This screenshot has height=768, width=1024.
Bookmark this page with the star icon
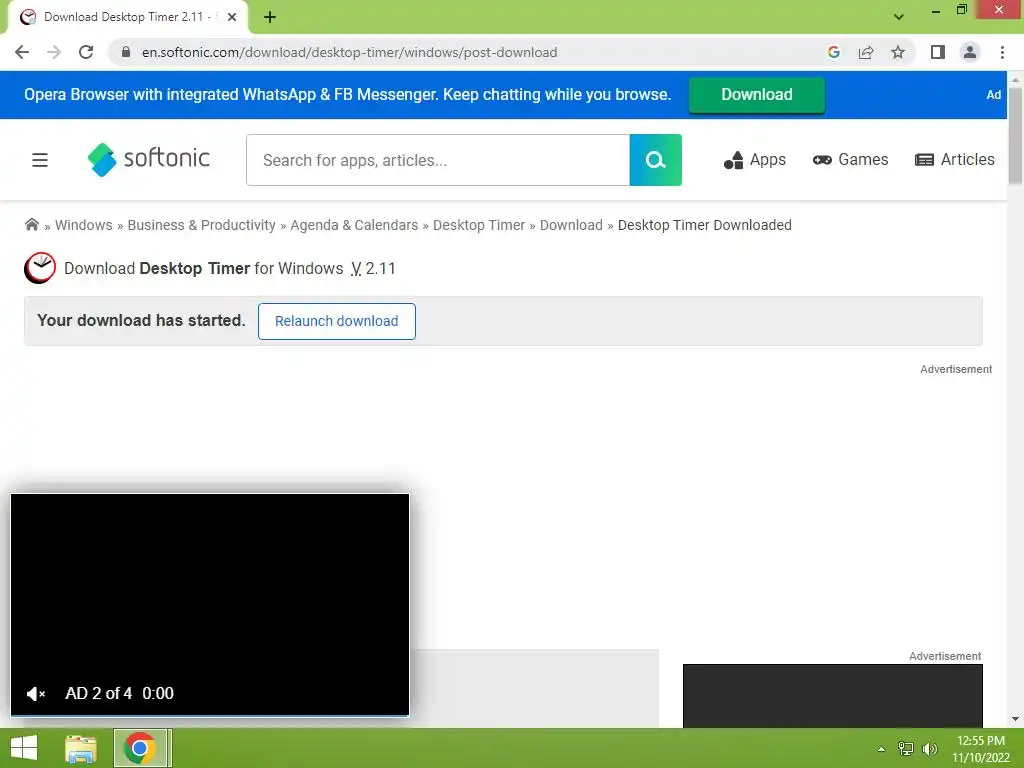coord(898,52)
